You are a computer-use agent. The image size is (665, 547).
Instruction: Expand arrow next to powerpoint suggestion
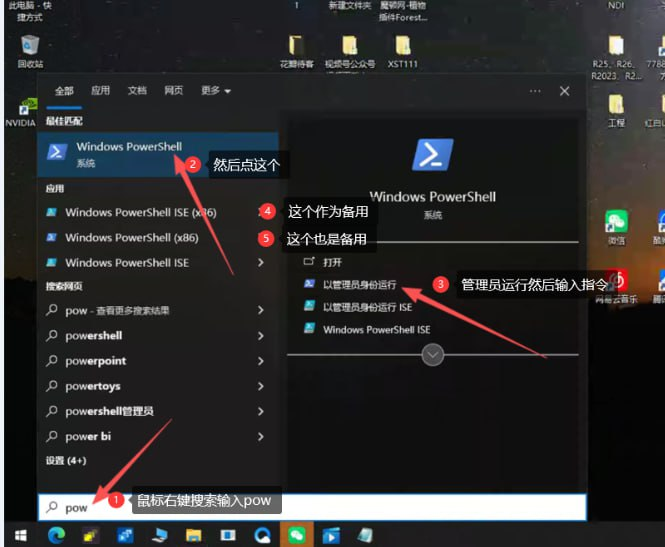click(x=261, y=361)
